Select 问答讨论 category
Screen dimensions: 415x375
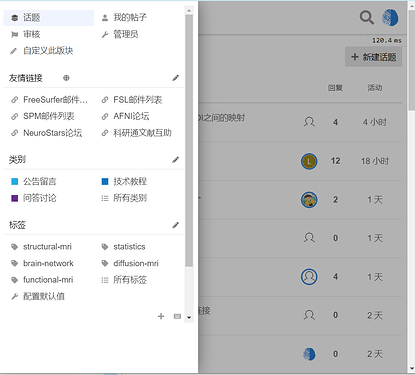pos(34,198)
